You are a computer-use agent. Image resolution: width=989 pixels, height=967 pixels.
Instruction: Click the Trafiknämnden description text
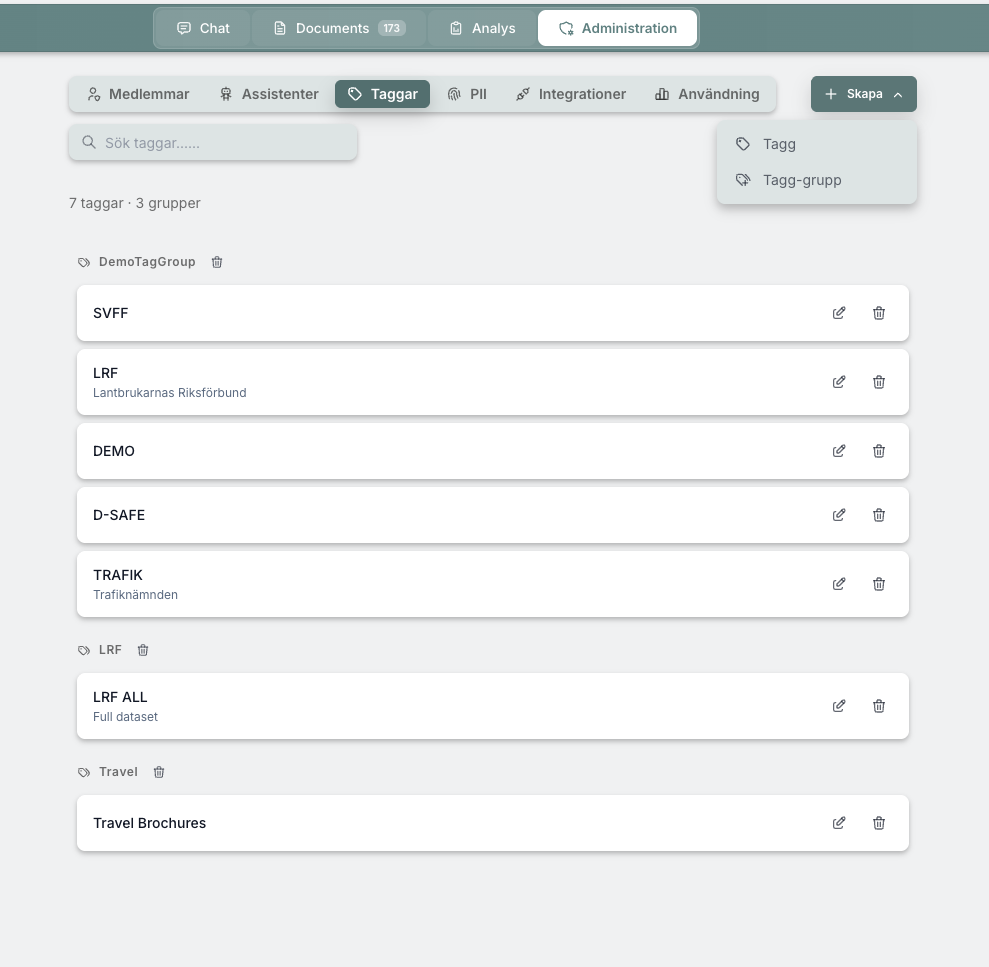136,595
